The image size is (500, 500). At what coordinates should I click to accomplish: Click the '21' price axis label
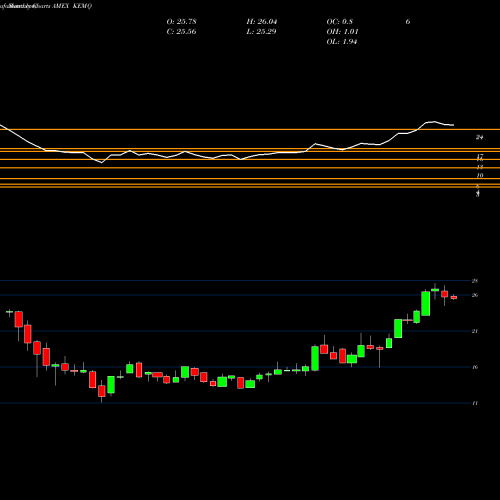click(475, 331)
